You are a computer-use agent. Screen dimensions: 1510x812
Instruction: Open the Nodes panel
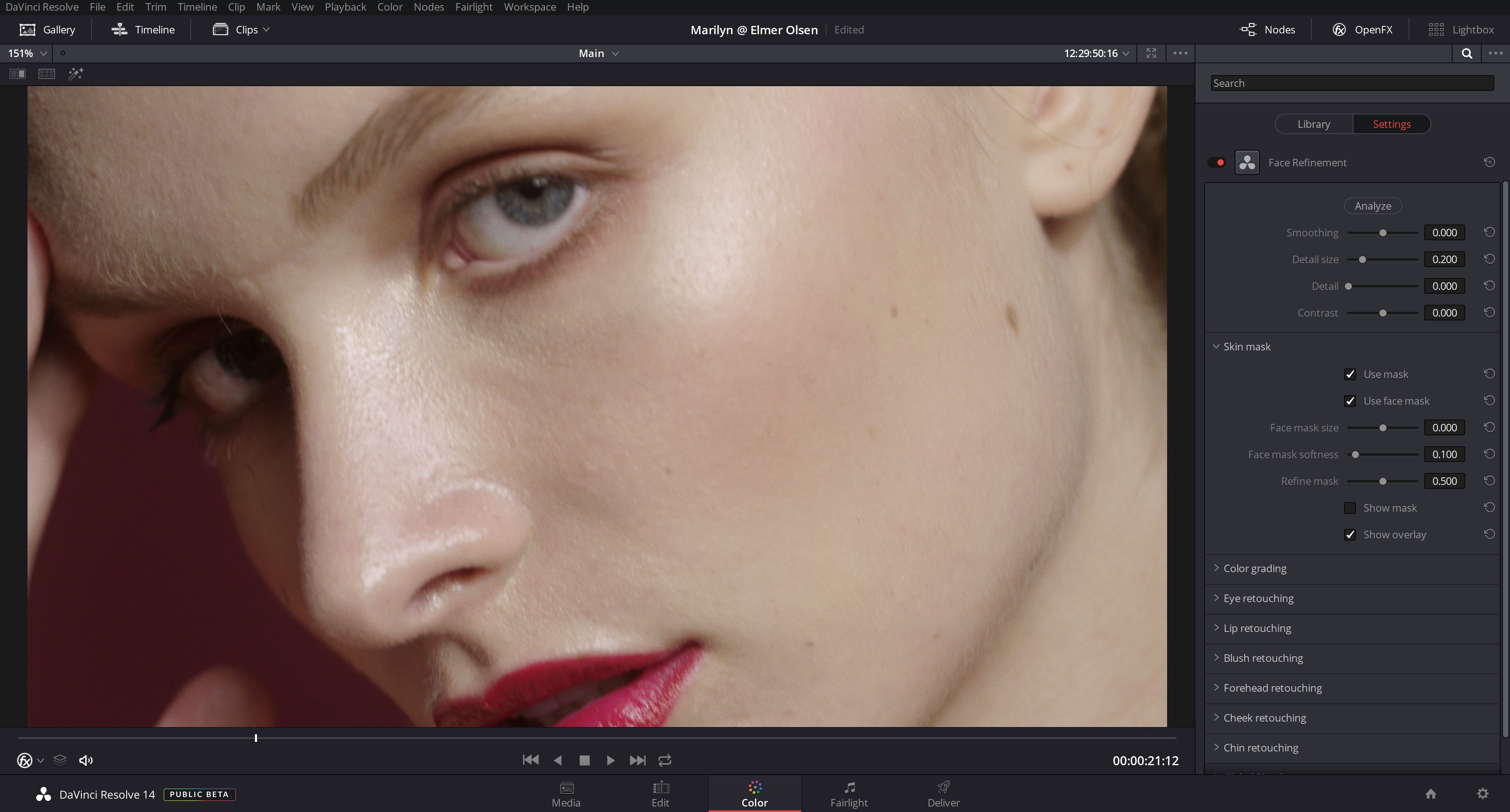click(x=1267, y=29)
